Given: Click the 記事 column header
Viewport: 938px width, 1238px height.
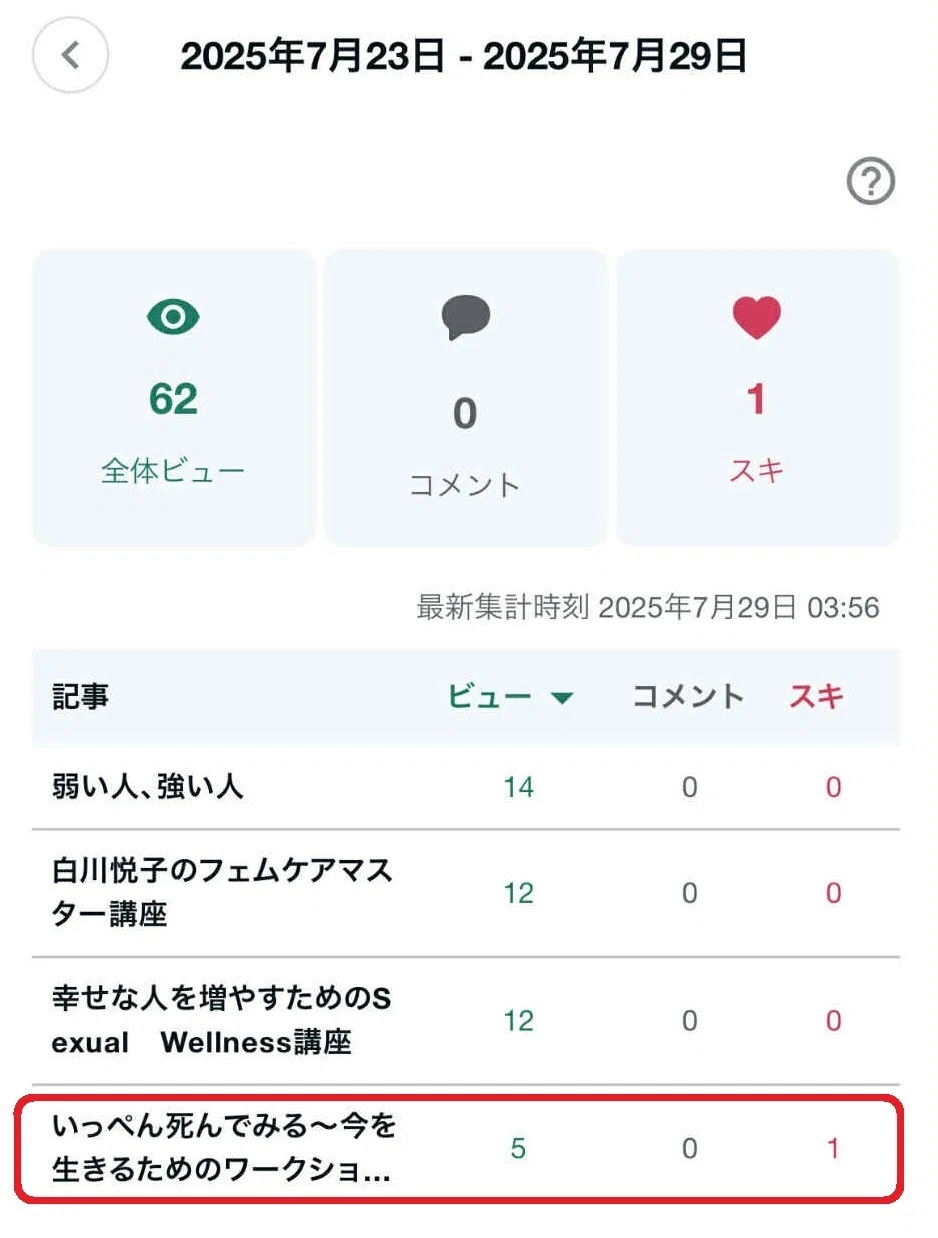Looking at the screenshot, I should [x=80, y=697].
